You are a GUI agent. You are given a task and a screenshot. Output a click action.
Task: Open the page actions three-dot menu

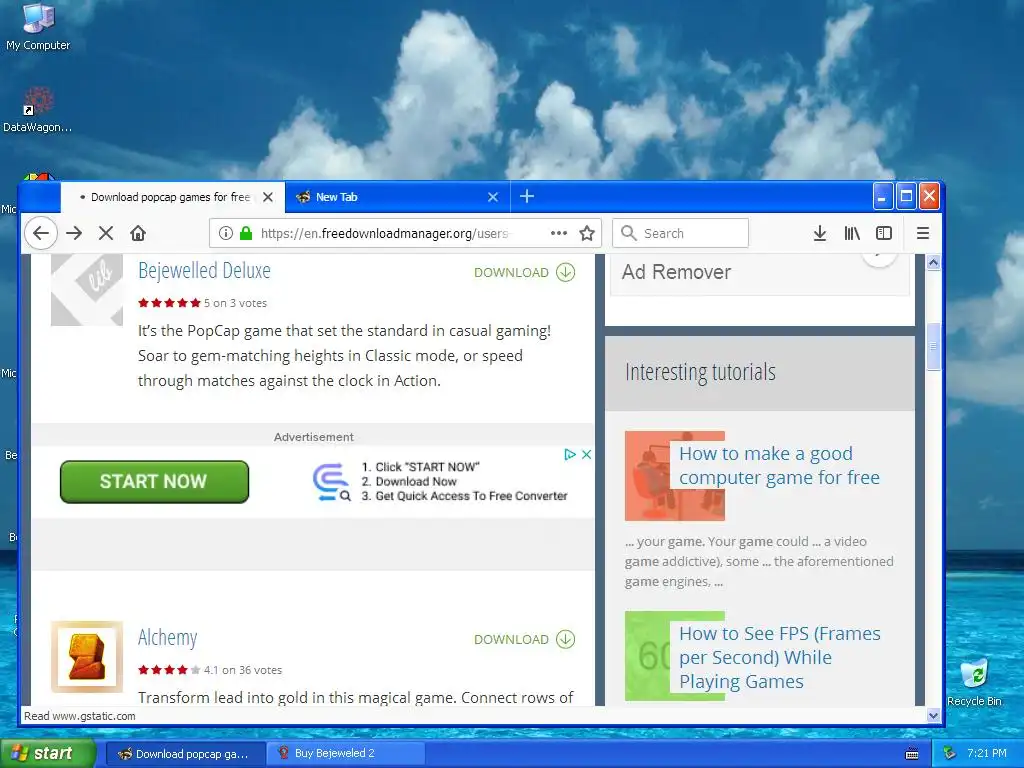558,233
